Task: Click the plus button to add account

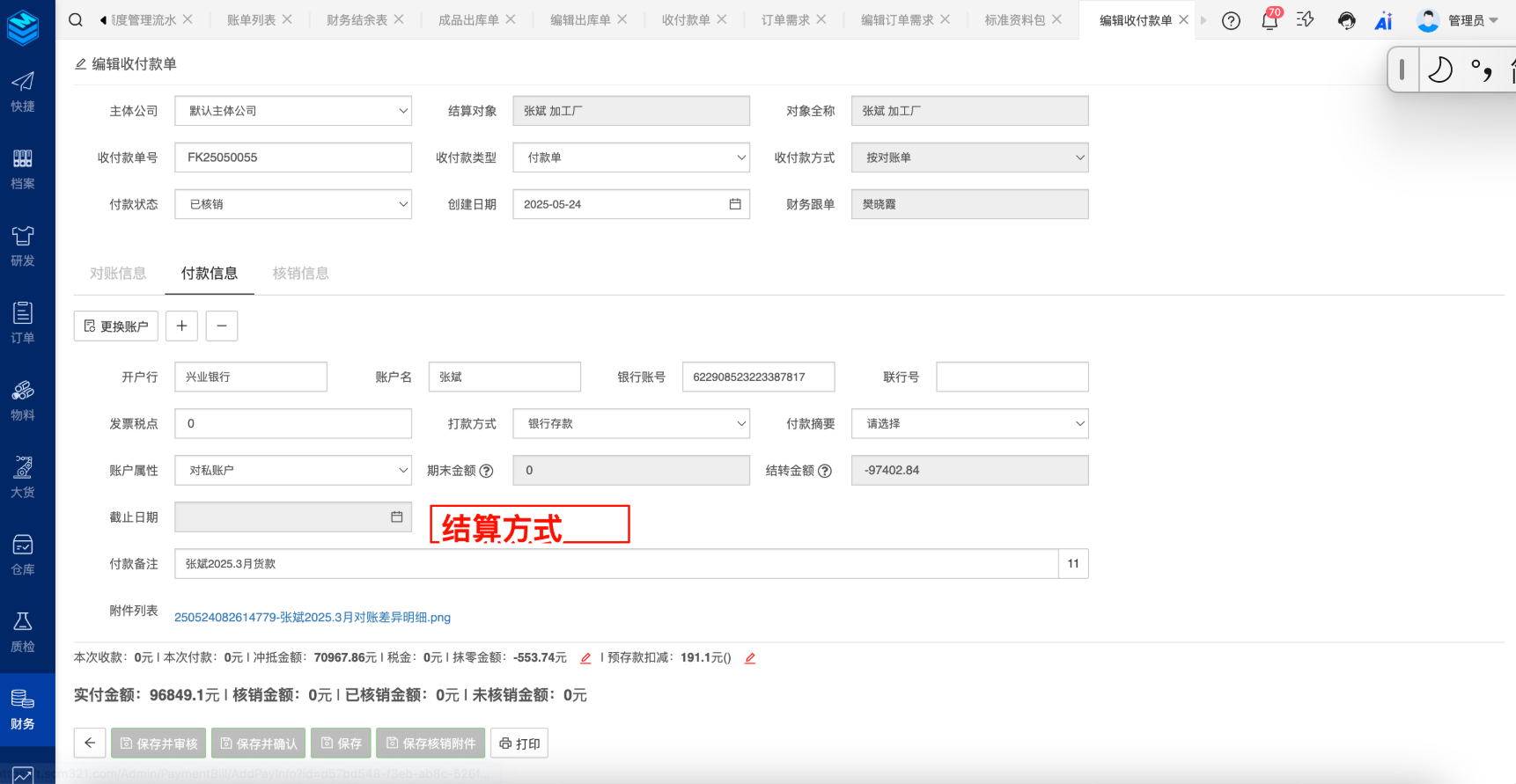Action: pyautogui.click(x=181, y=326)
